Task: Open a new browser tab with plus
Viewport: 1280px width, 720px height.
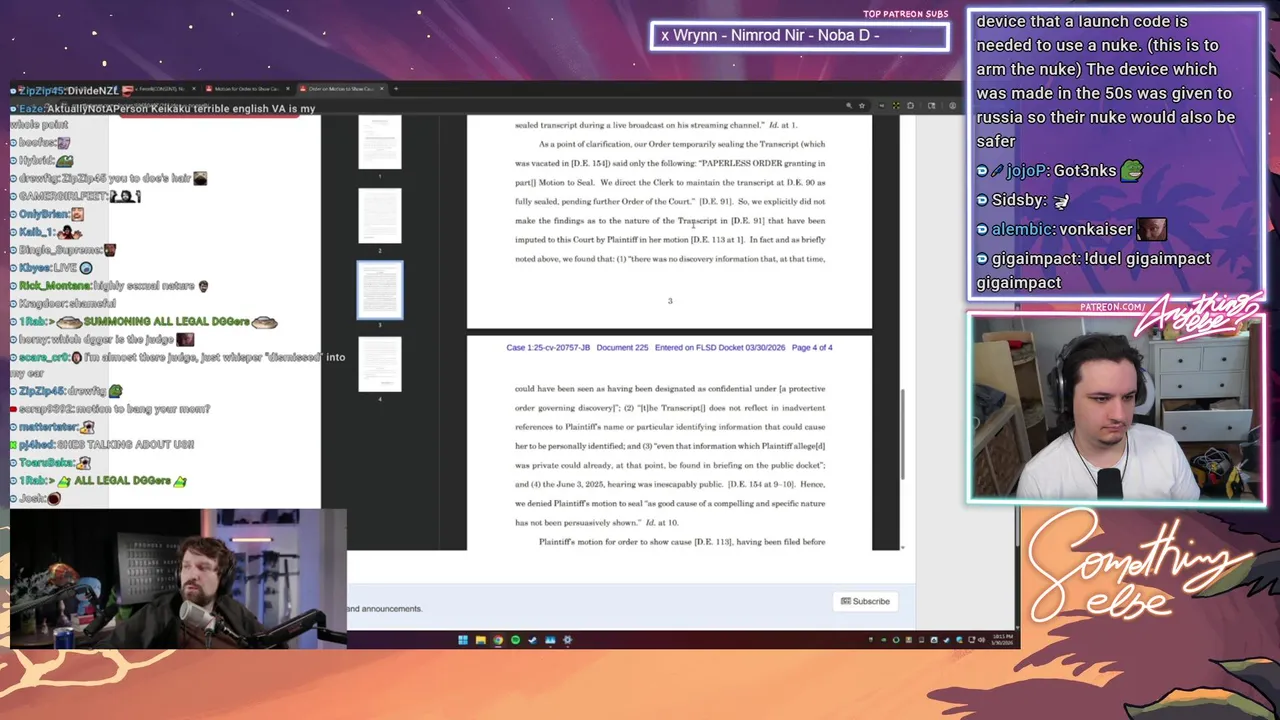Action: (395, 89)
